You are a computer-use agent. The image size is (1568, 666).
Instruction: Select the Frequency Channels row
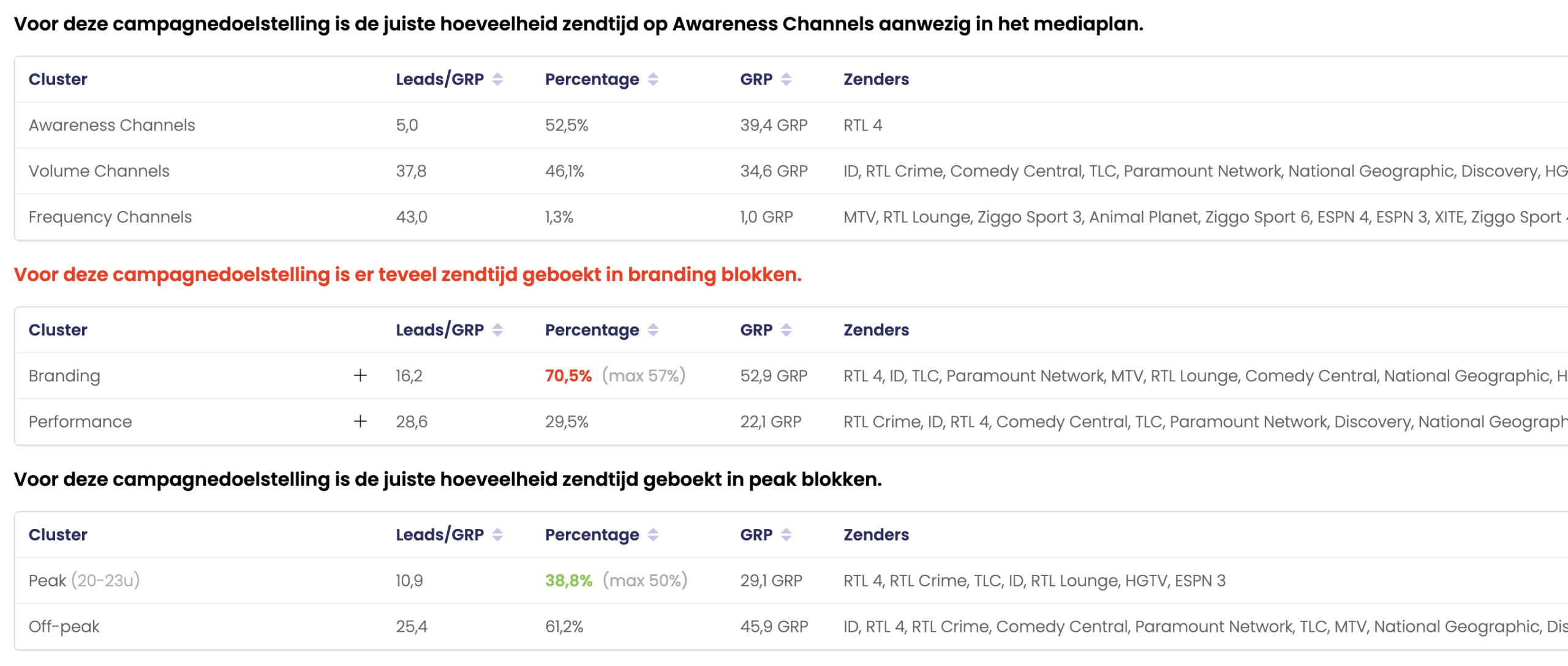110,217
